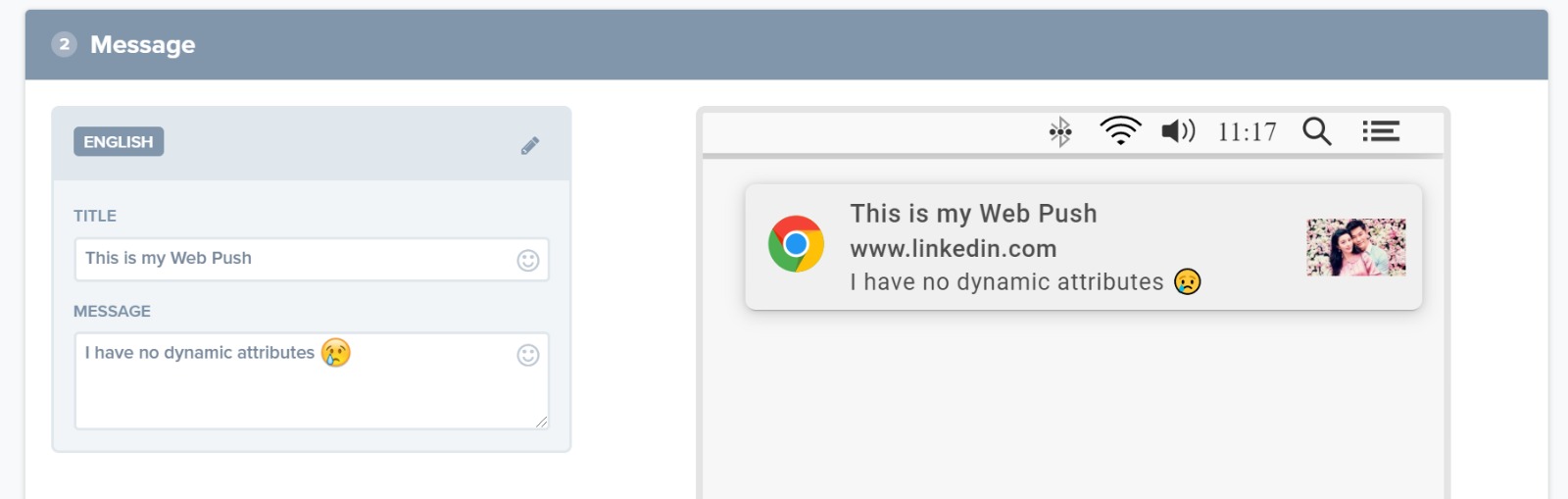Click the volume speaker icon

pyautogui.click(x=1178, y=131)
